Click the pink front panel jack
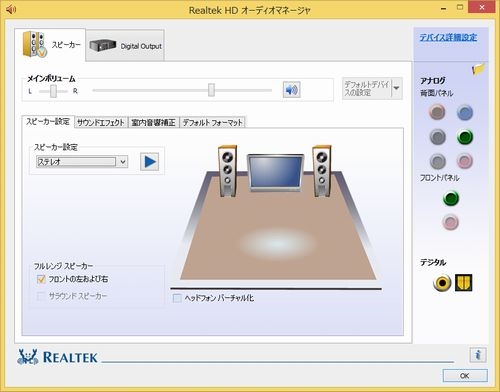Viewport: 500px width, 392px height. (451, 222)
